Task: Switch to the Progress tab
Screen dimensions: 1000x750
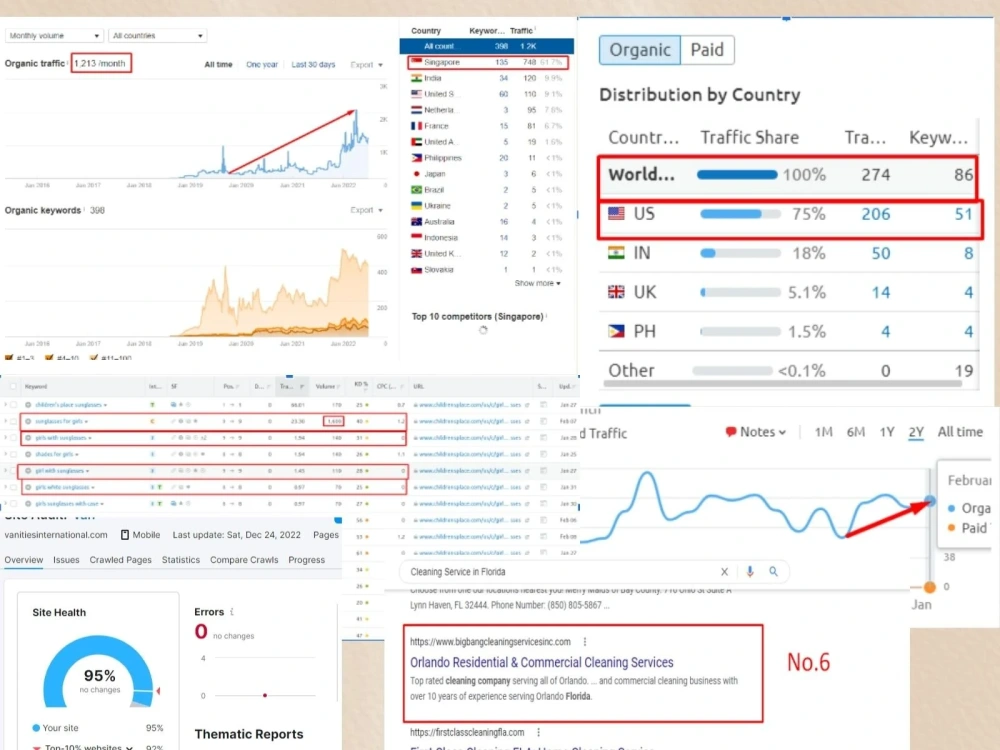Action: pos(306,559)
